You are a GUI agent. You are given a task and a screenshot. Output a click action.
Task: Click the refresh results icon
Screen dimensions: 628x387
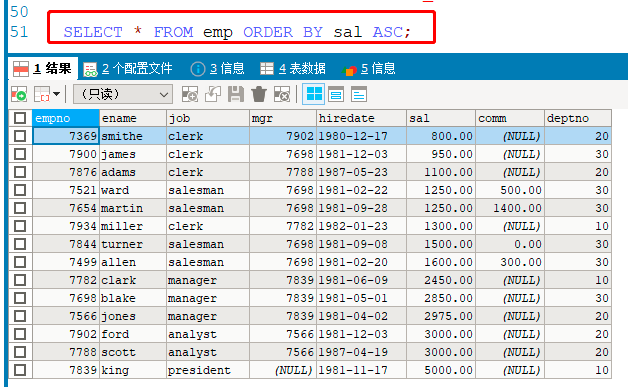19,95
